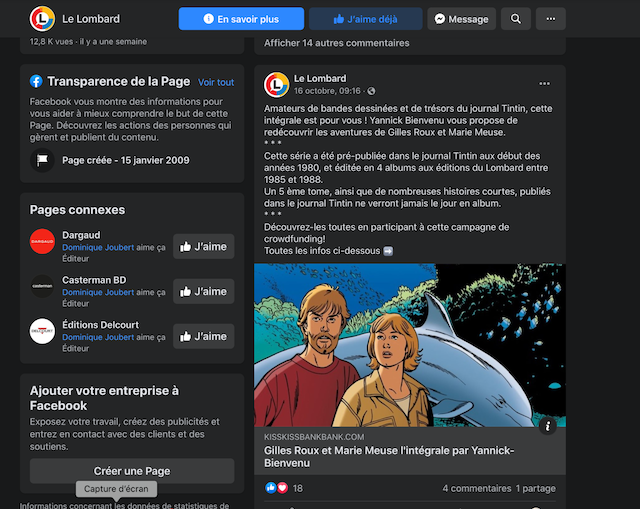Viewport: 640px width, 509px height.
Task: Open the 1 partage link
Action: (x=536, y=488)
